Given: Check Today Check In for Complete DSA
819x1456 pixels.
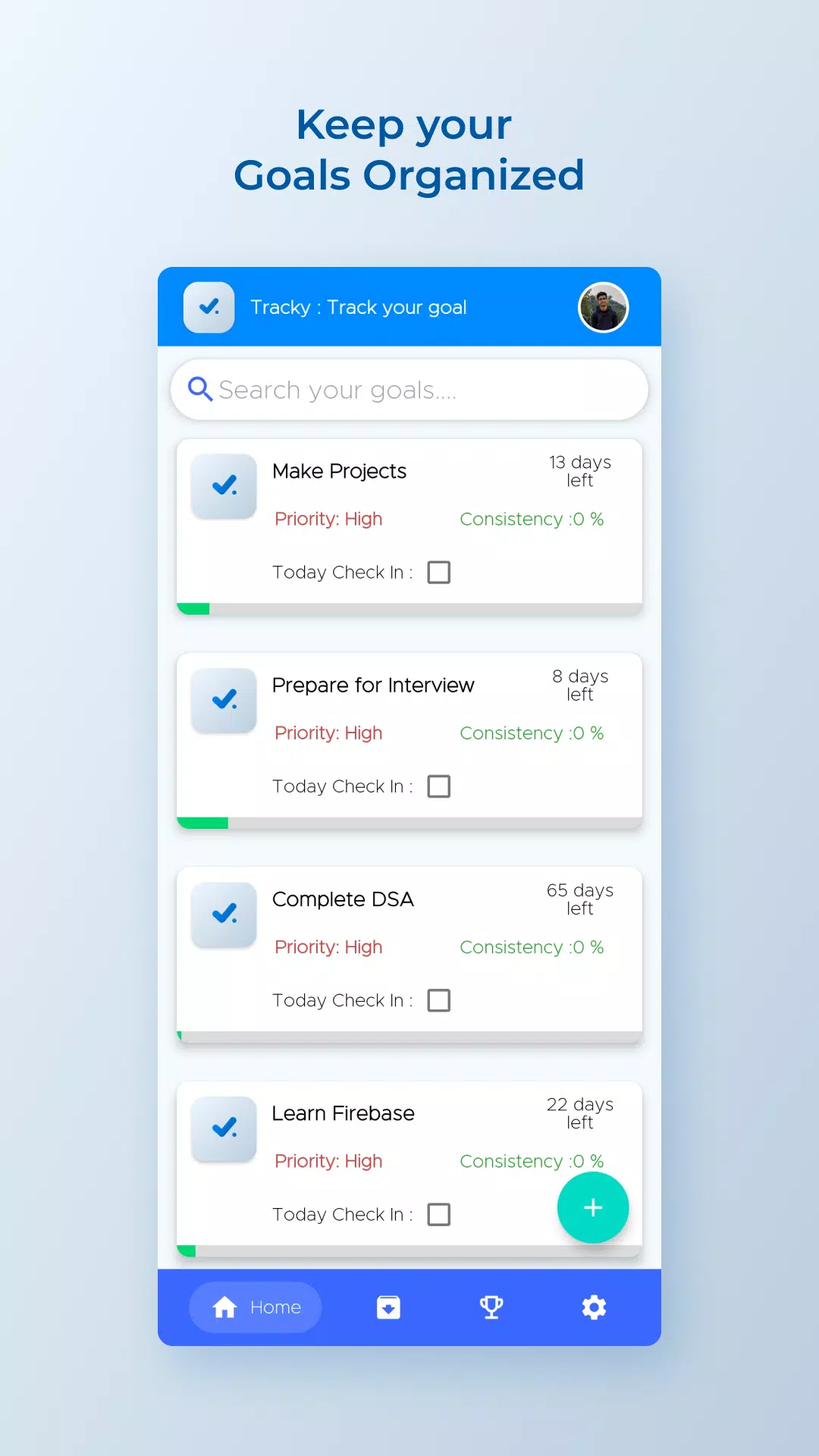Looking at the screenshot, I should tap(439, 1000).
